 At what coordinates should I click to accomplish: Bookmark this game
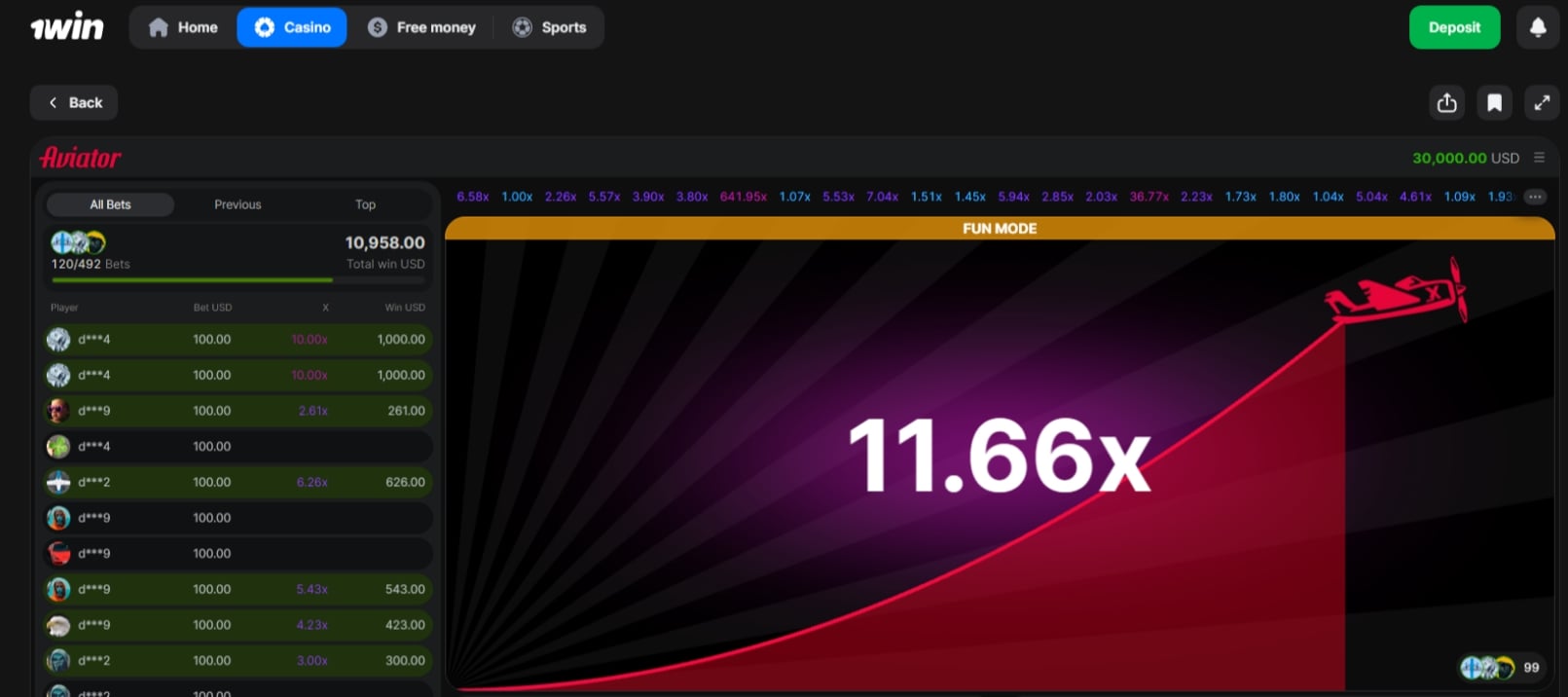1495,102
